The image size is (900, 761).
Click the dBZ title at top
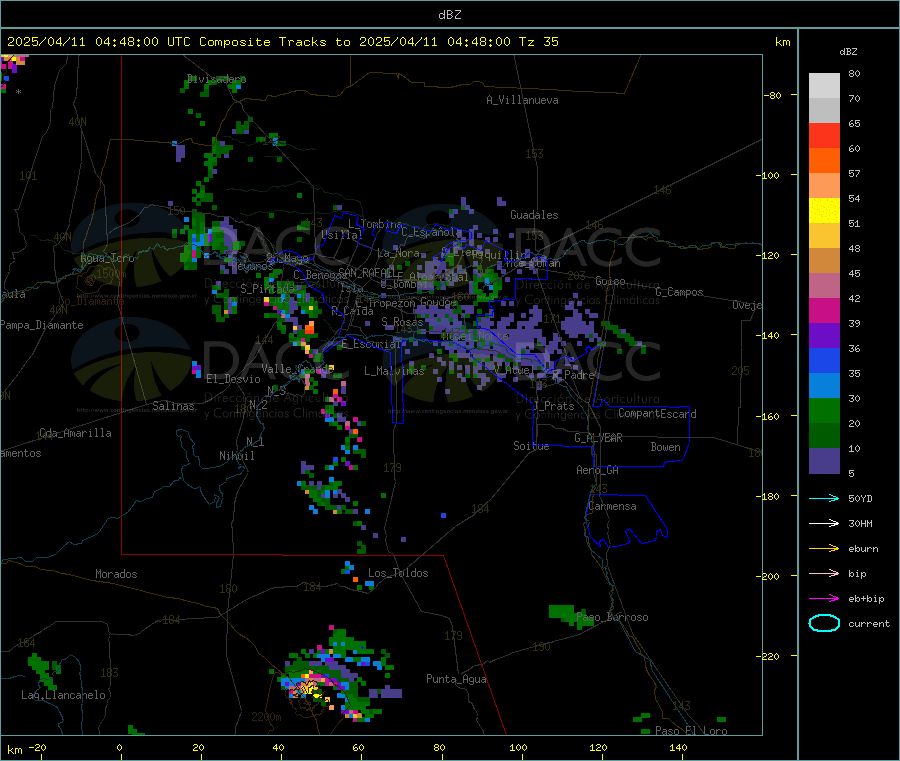point(449,15)
